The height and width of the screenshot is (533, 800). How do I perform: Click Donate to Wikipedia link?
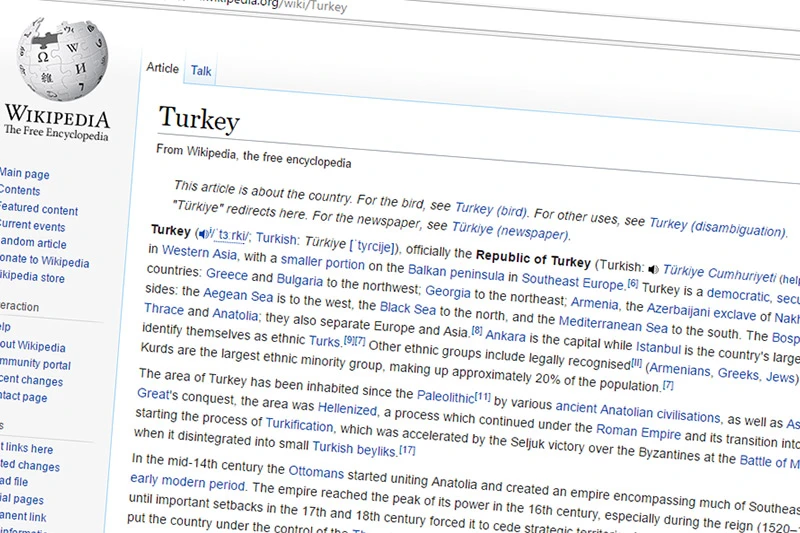point(44,261)
